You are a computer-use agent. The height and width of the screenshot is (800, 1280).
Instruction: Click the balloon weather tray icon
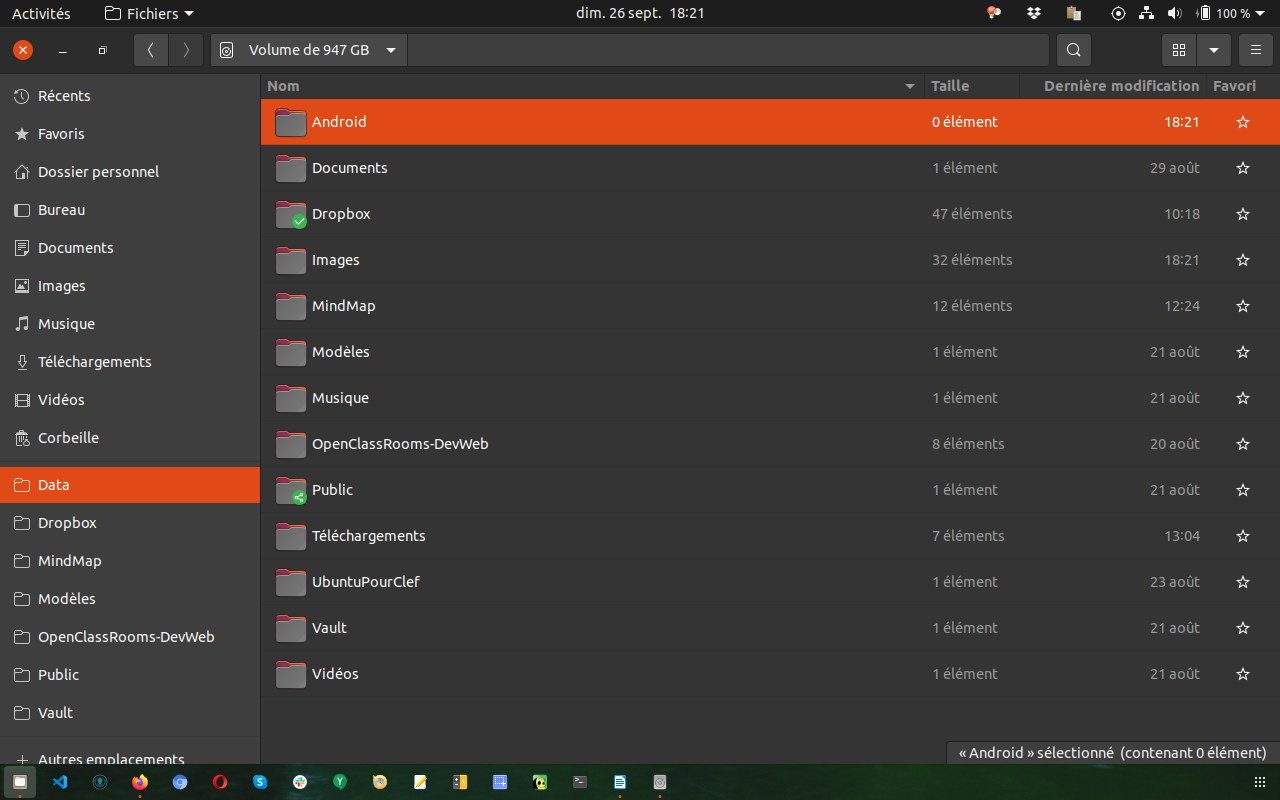pos(993,13)
